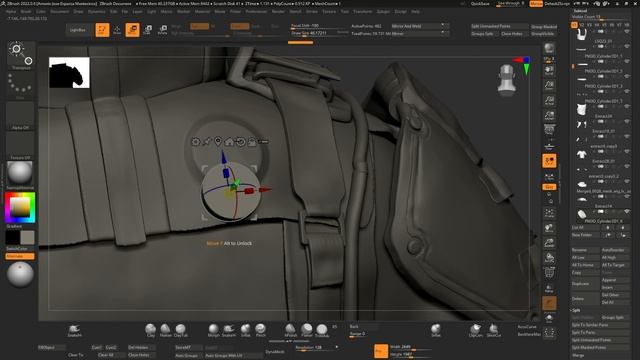
Task: Open the Alpha Off selector
Action: (x=20, y=116)
